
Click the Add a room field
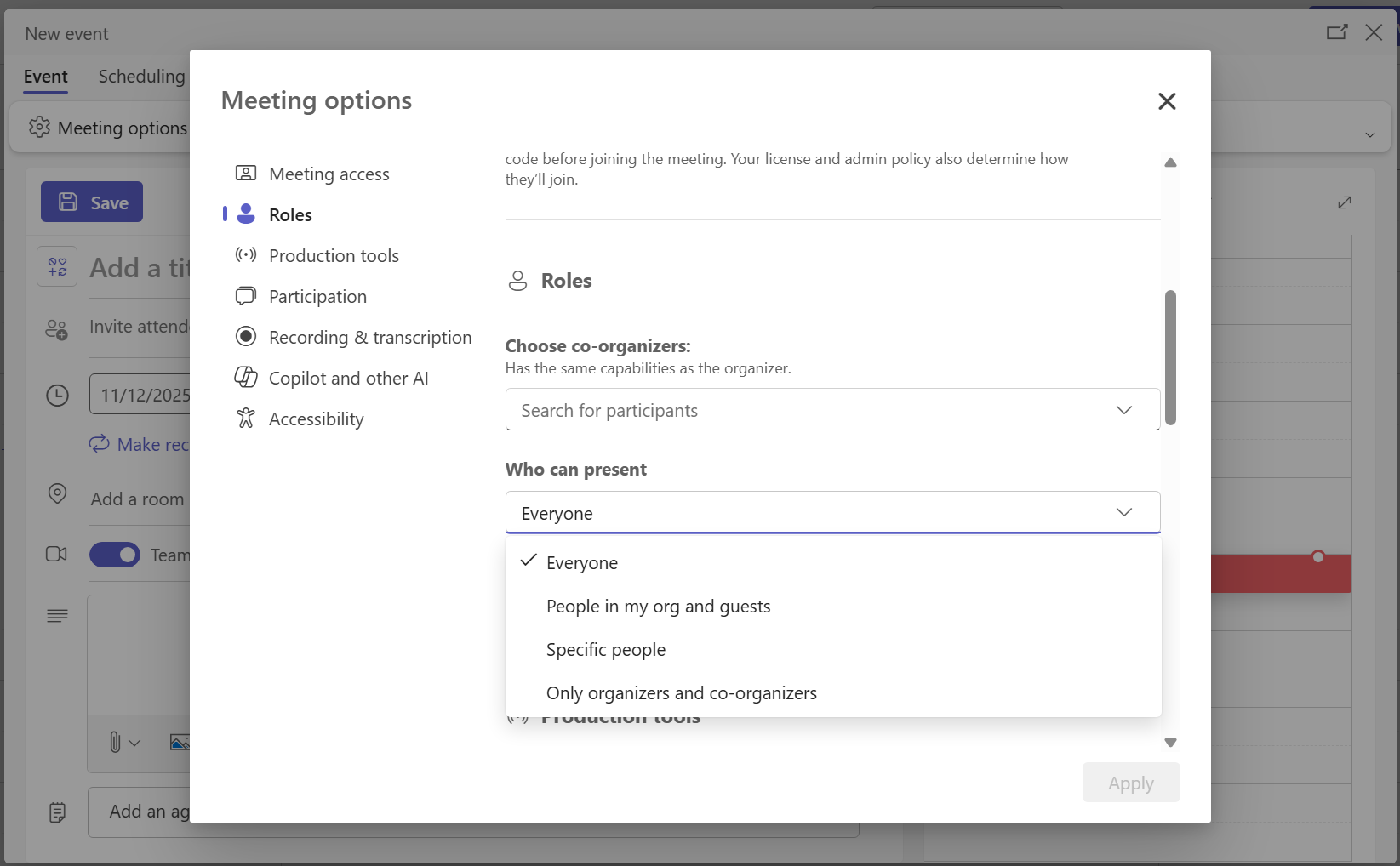[x=137, y=499]
